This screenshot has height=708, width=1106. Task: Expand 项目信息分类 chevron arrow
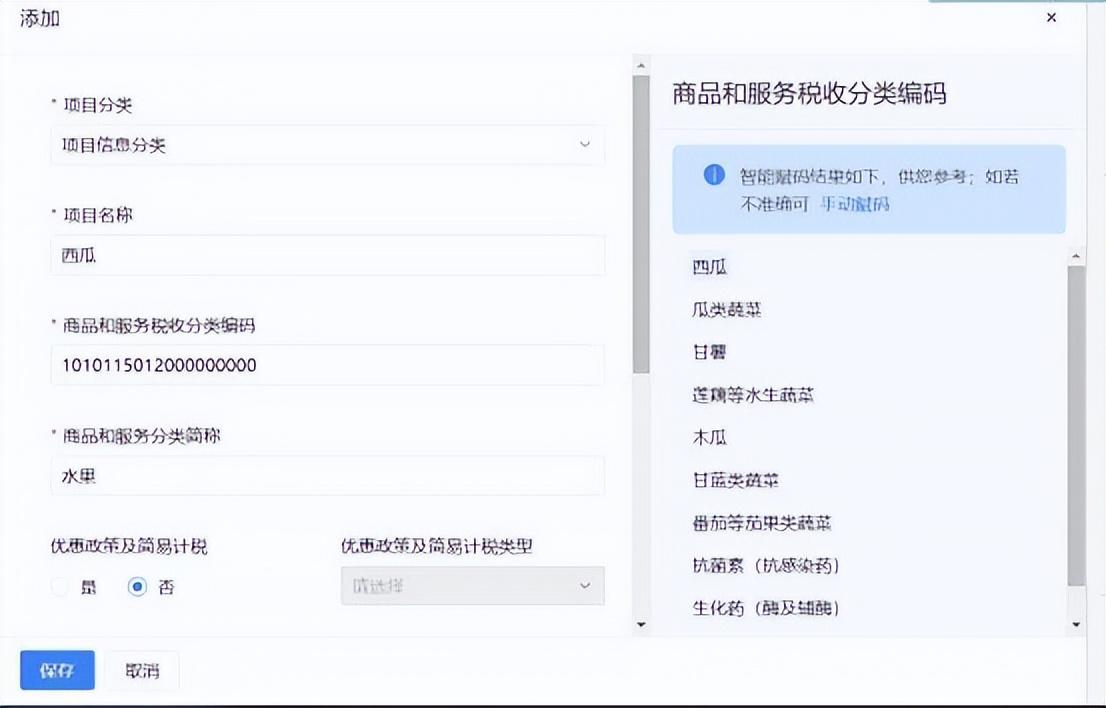[x=585, y=145]
